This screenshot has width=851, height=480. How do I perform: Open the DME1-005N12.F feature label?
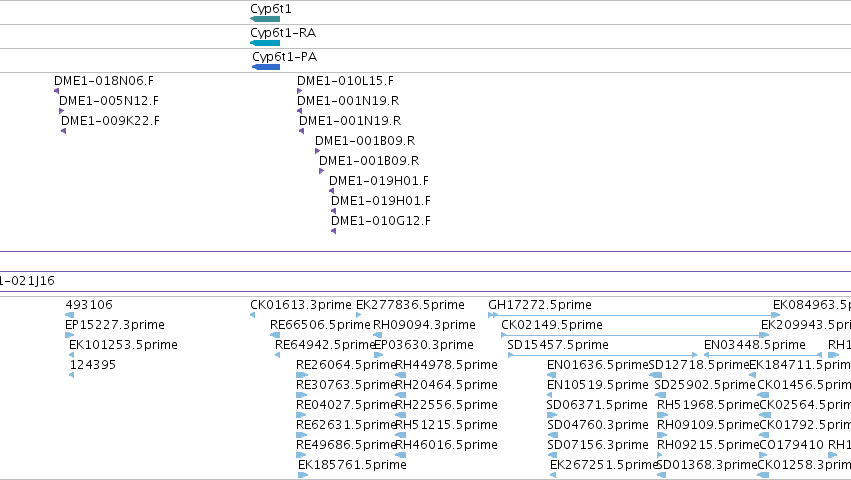click(109, 100)
